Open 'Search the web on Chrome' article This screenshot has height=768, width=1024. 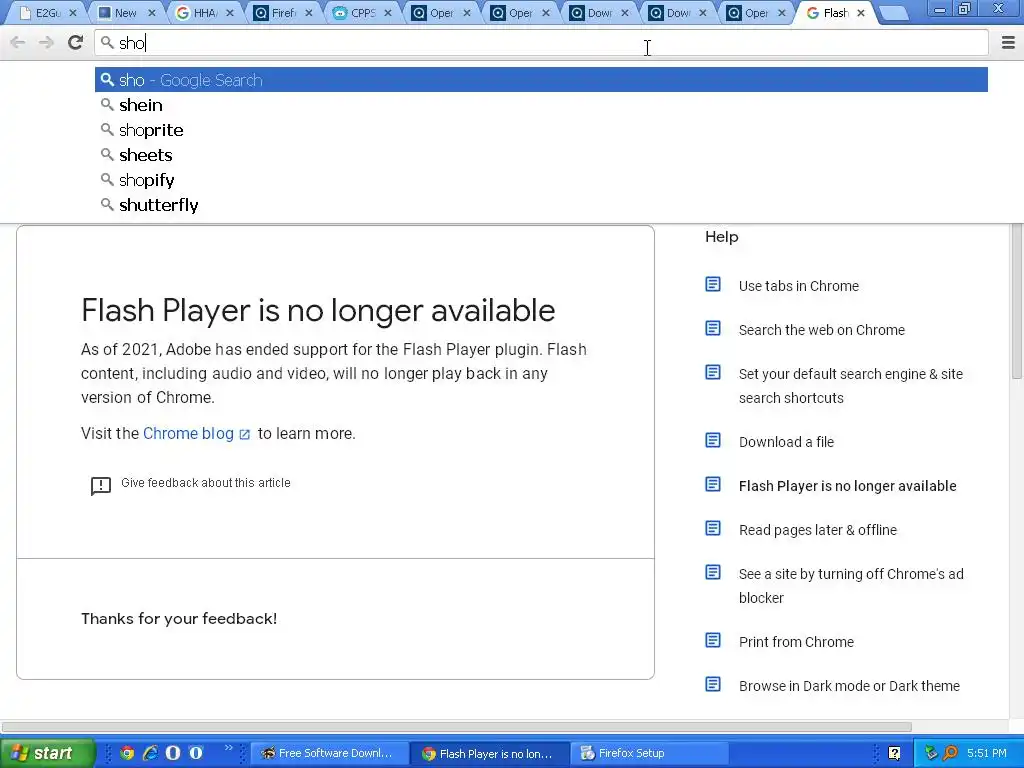[x=822, y=330]
